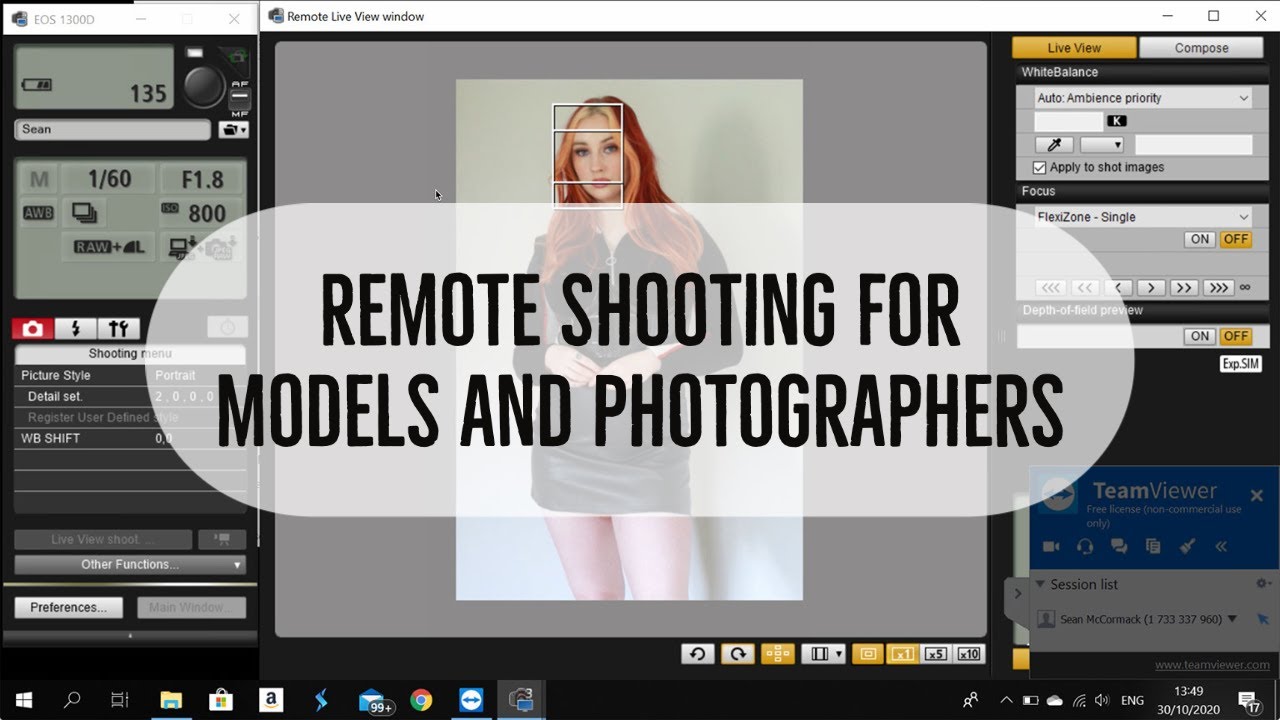Turn Depth-of-field preview ON
The height and width of the screenshot is (720, 1280).
[x=1200, y=337]
